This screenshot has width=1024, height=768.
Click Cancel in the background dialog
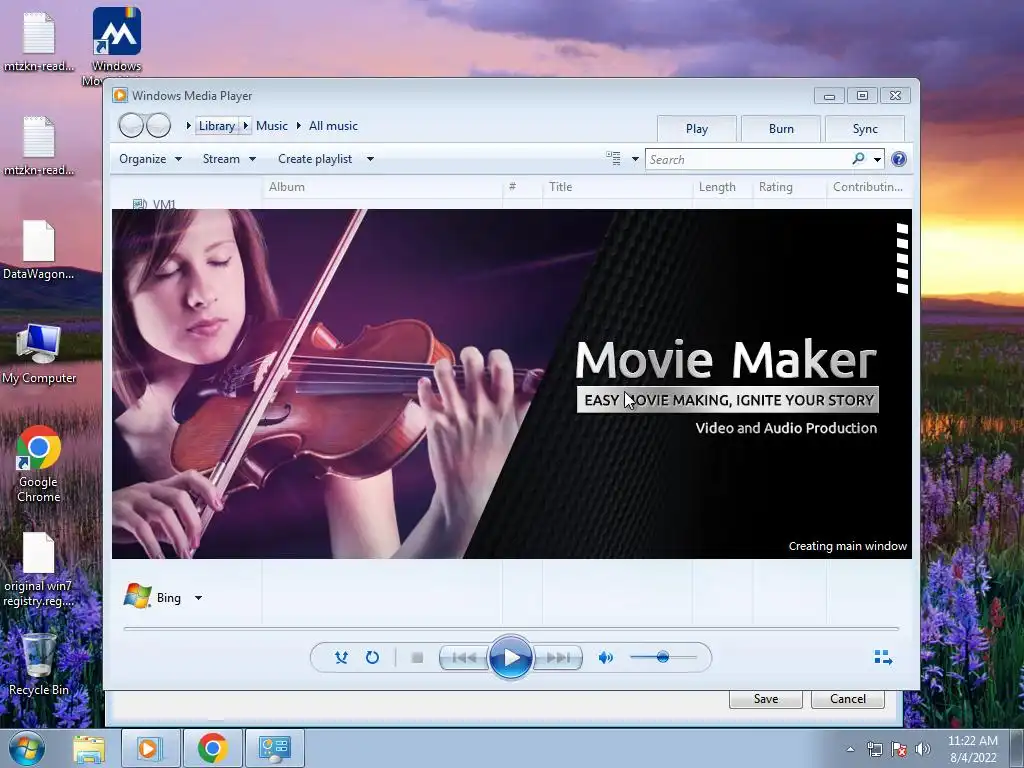coord(848,699)
